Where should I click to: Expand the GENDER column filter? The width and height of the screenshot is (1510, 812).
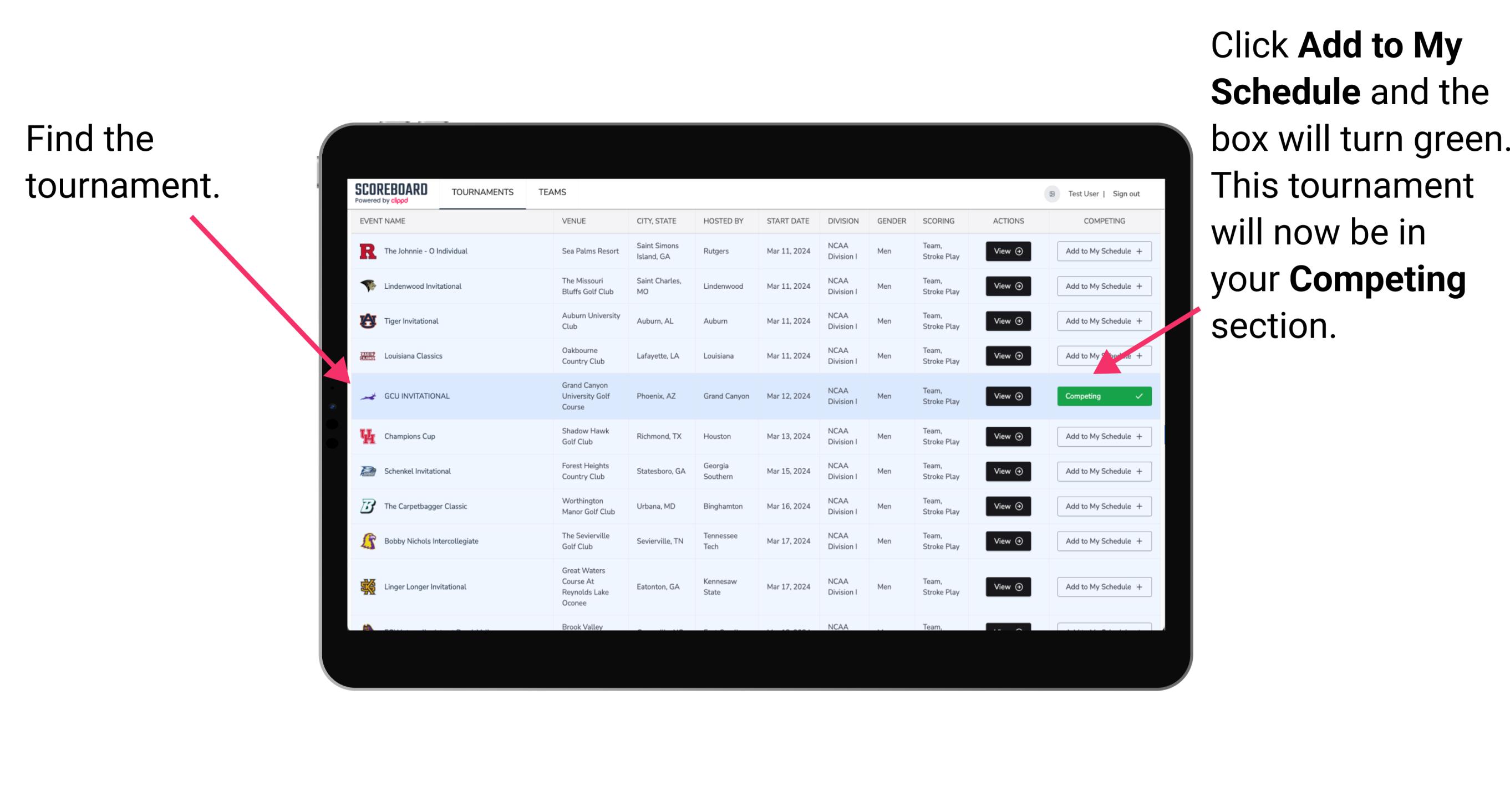(890, 221)
